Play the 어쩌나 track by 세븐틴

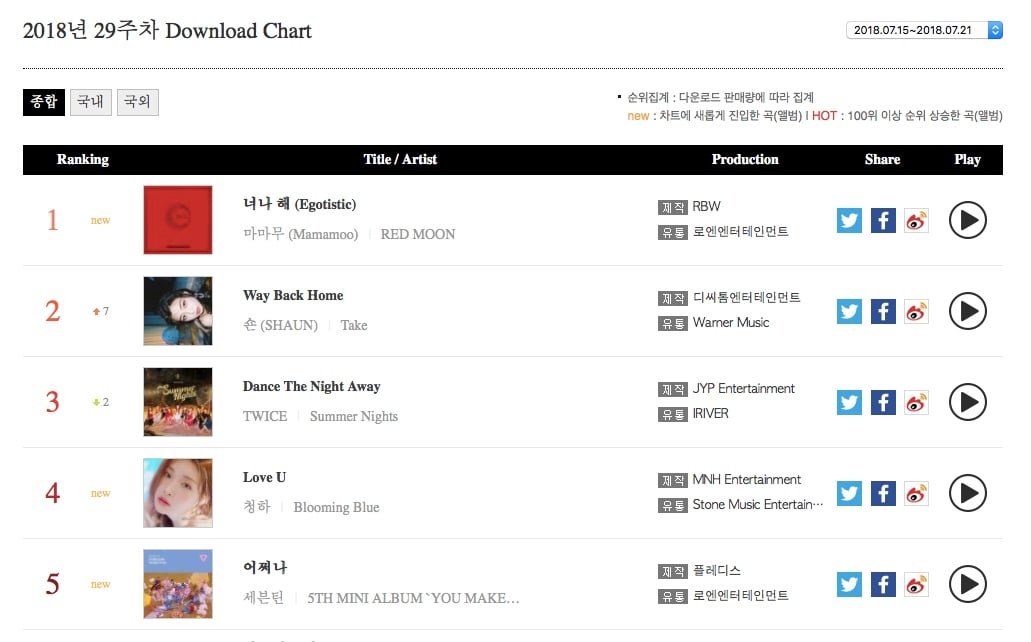click(967, 584)
